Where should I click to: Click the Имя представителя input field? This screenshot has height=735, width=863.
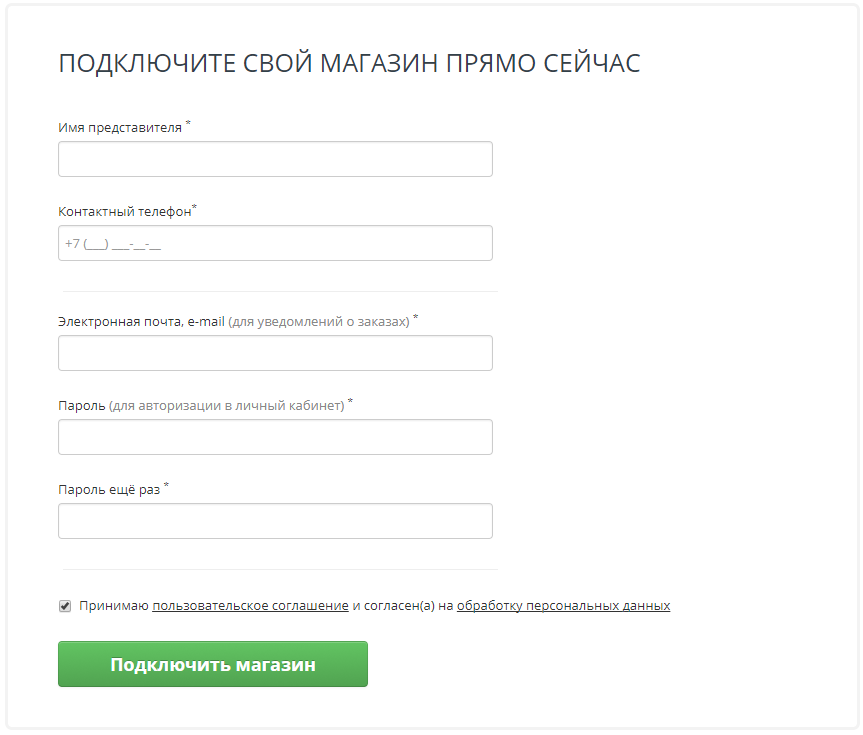tap(275, 159)
